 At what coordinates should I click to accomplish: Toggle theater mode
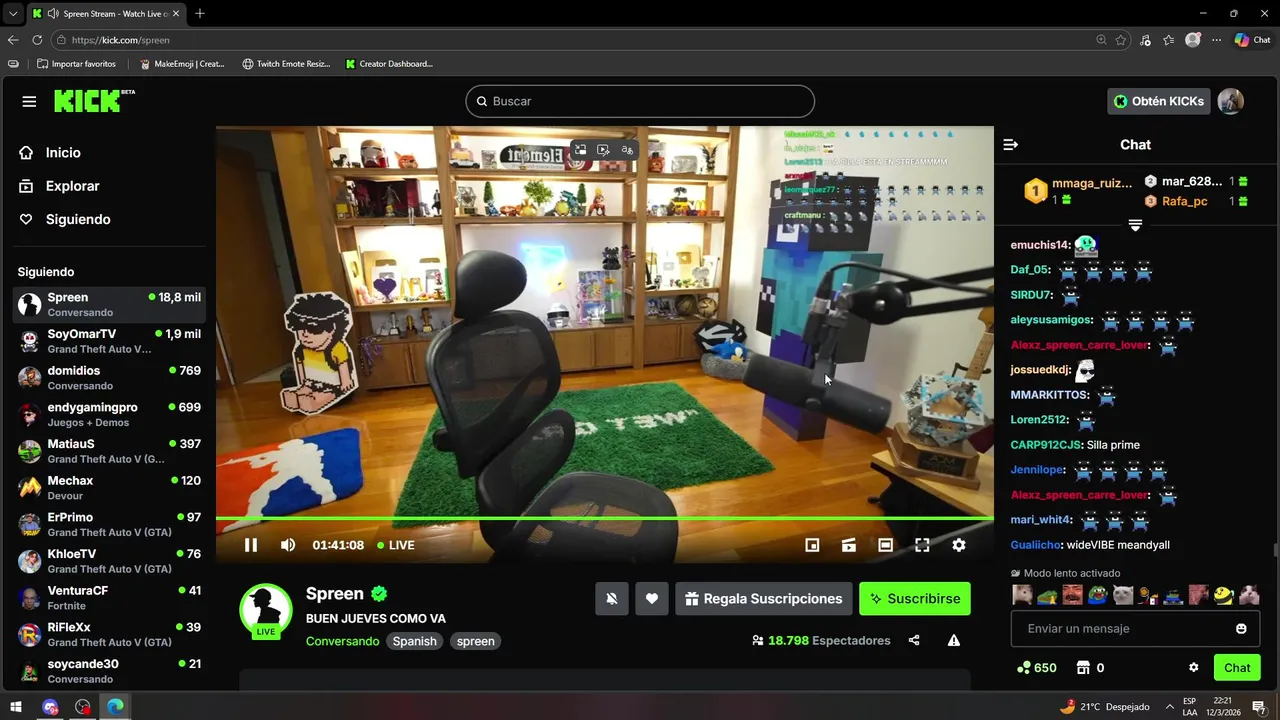pos(885,545)
